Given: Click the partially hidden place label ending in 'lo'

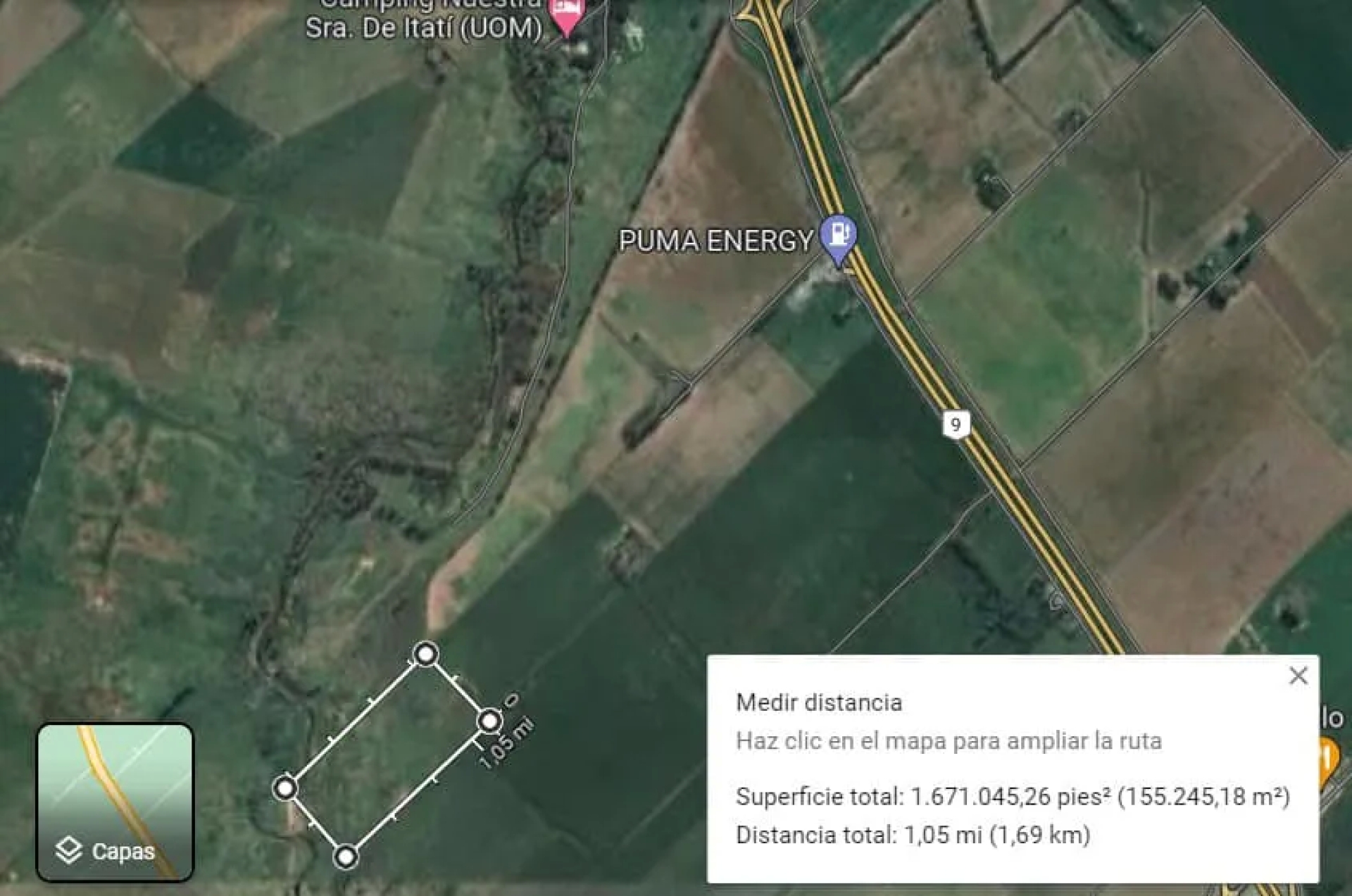Looking at the screenshot, I should (x=1332, y=718).
